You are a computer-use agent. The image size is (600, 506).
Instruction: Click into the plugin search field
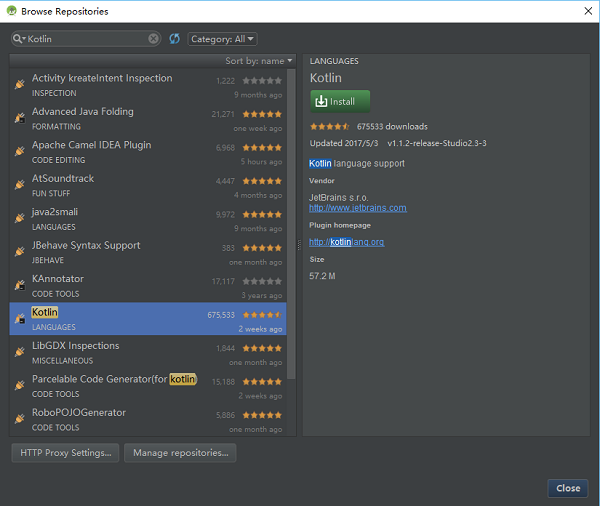[85, 39]
